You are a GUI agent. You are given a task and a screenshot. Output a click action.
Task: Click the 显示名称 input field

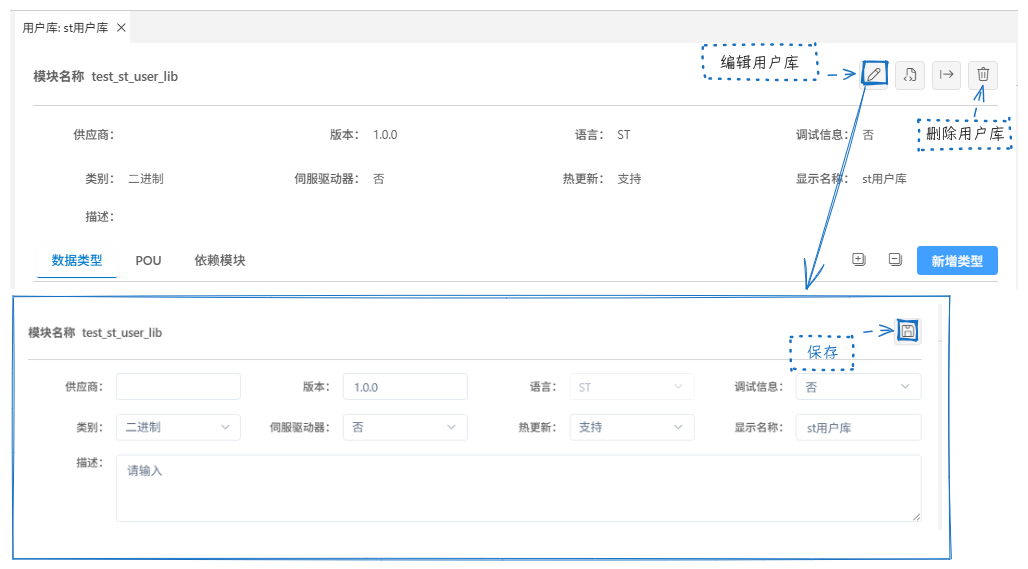858,427
